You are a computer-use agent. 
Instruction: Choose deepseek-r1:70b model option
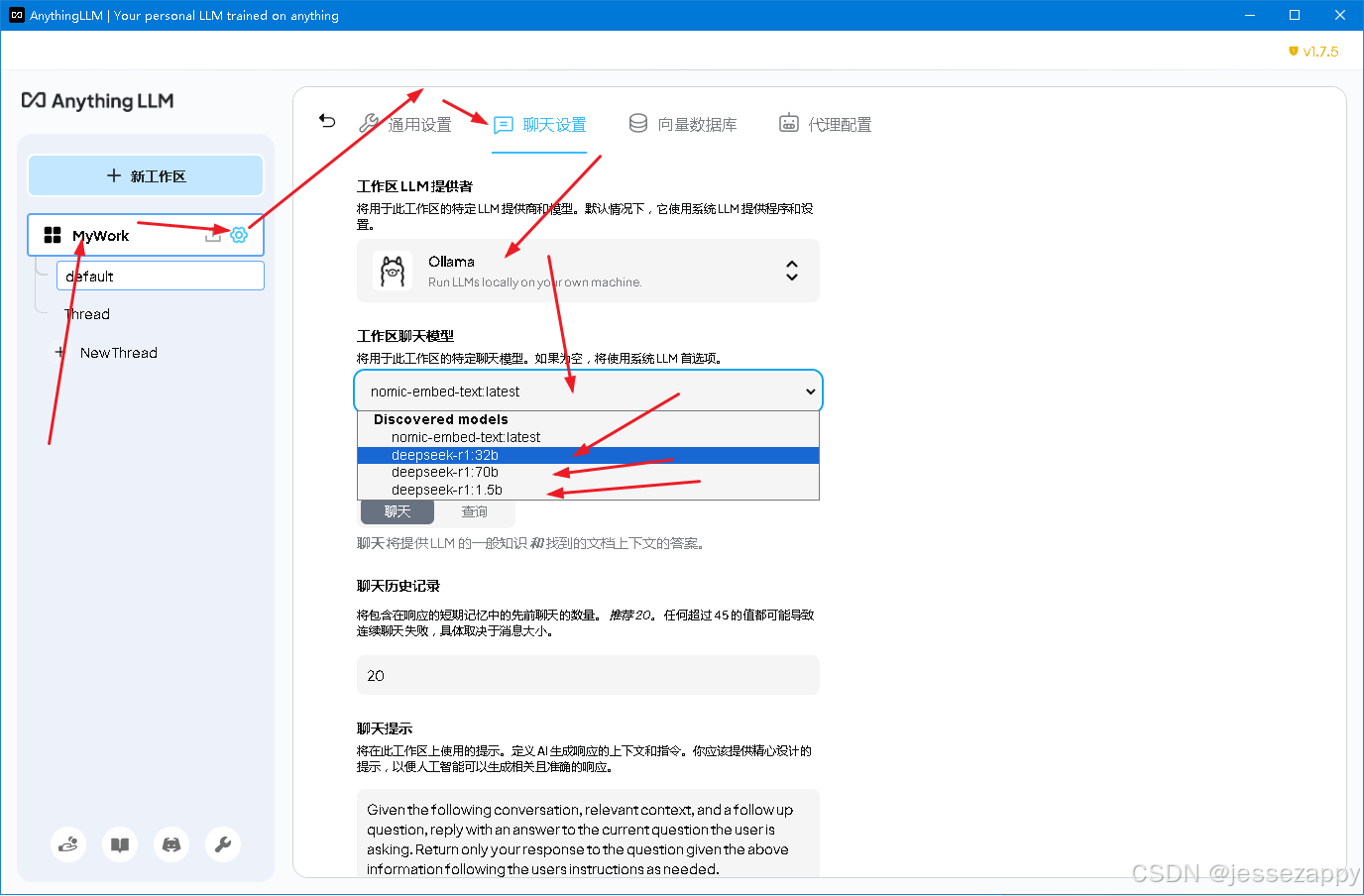pyautogui.click(x=588, y=472)
